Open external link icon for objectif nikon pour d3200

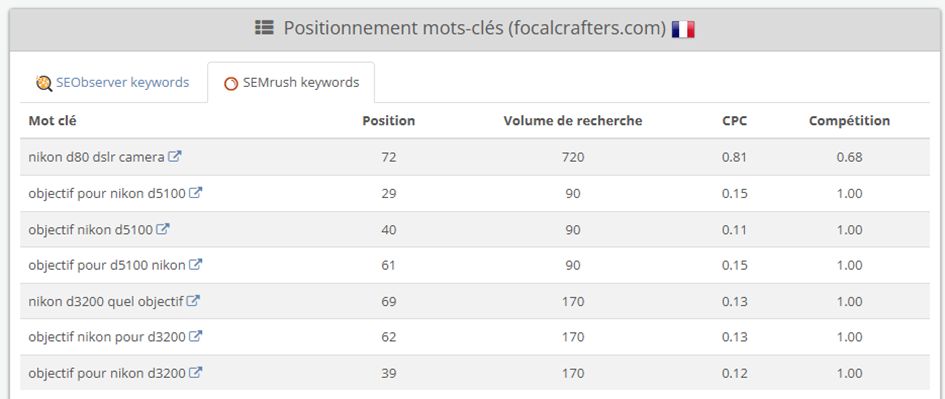tap(195, 336)
